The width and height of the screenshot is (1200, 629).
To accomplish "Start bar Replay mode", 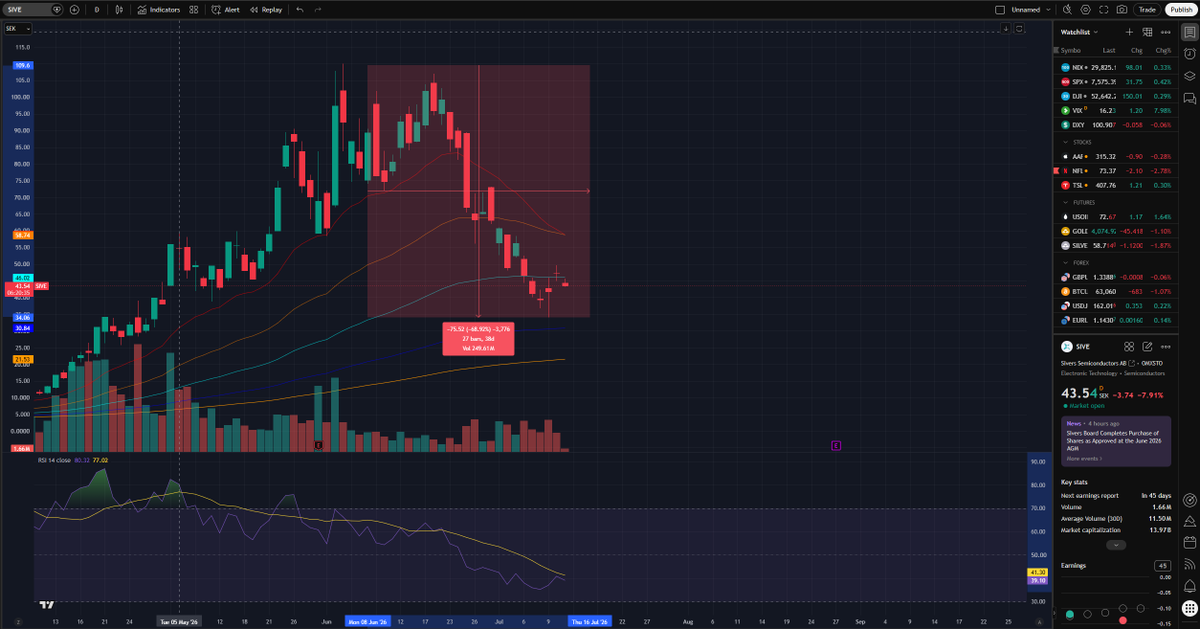I will 266,9.
